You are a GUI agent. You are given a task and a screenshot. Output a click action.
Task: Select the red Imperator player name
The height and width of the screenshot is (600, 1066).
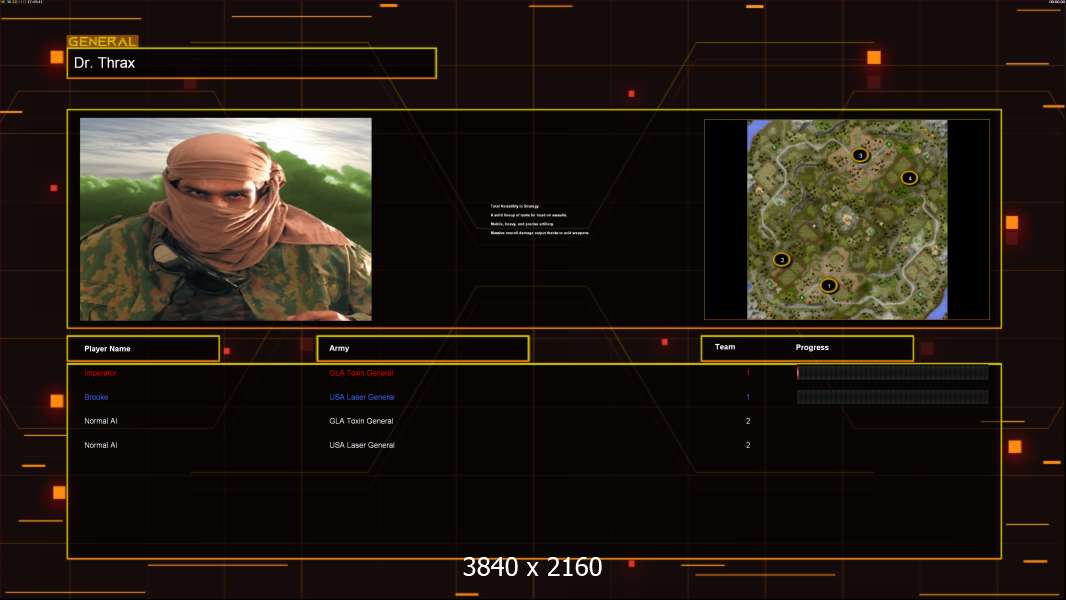coord(100,373)
